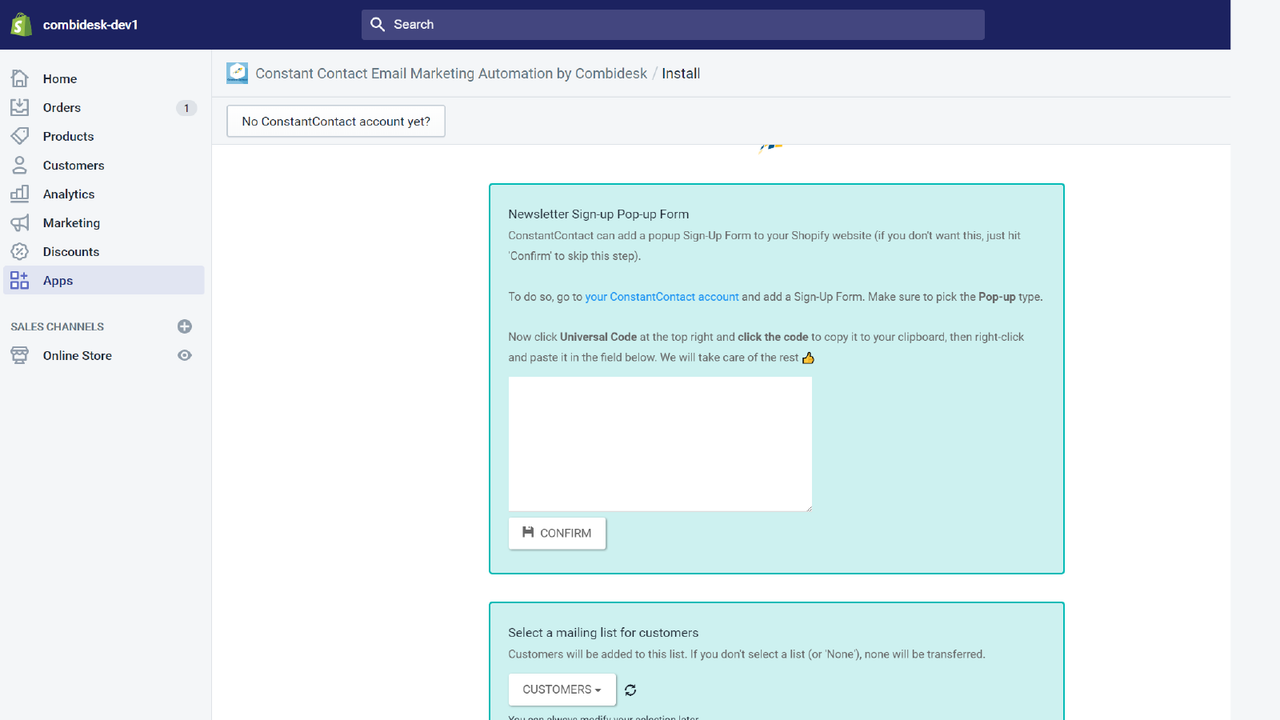Click the Marketing megaphone icon

19,223
